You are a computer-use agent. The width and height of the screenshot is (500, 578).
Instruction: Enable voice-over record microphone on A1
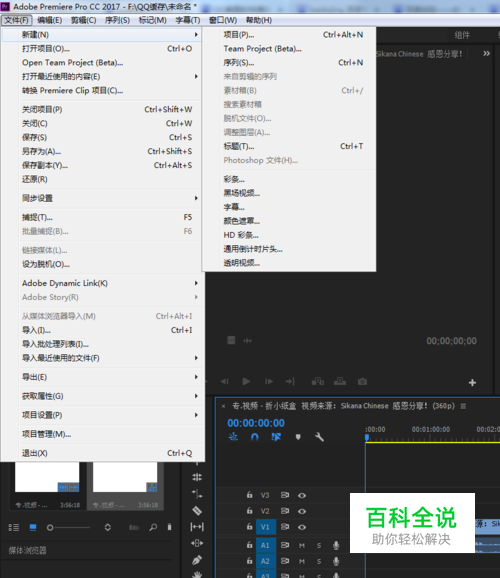coord(336,546)
